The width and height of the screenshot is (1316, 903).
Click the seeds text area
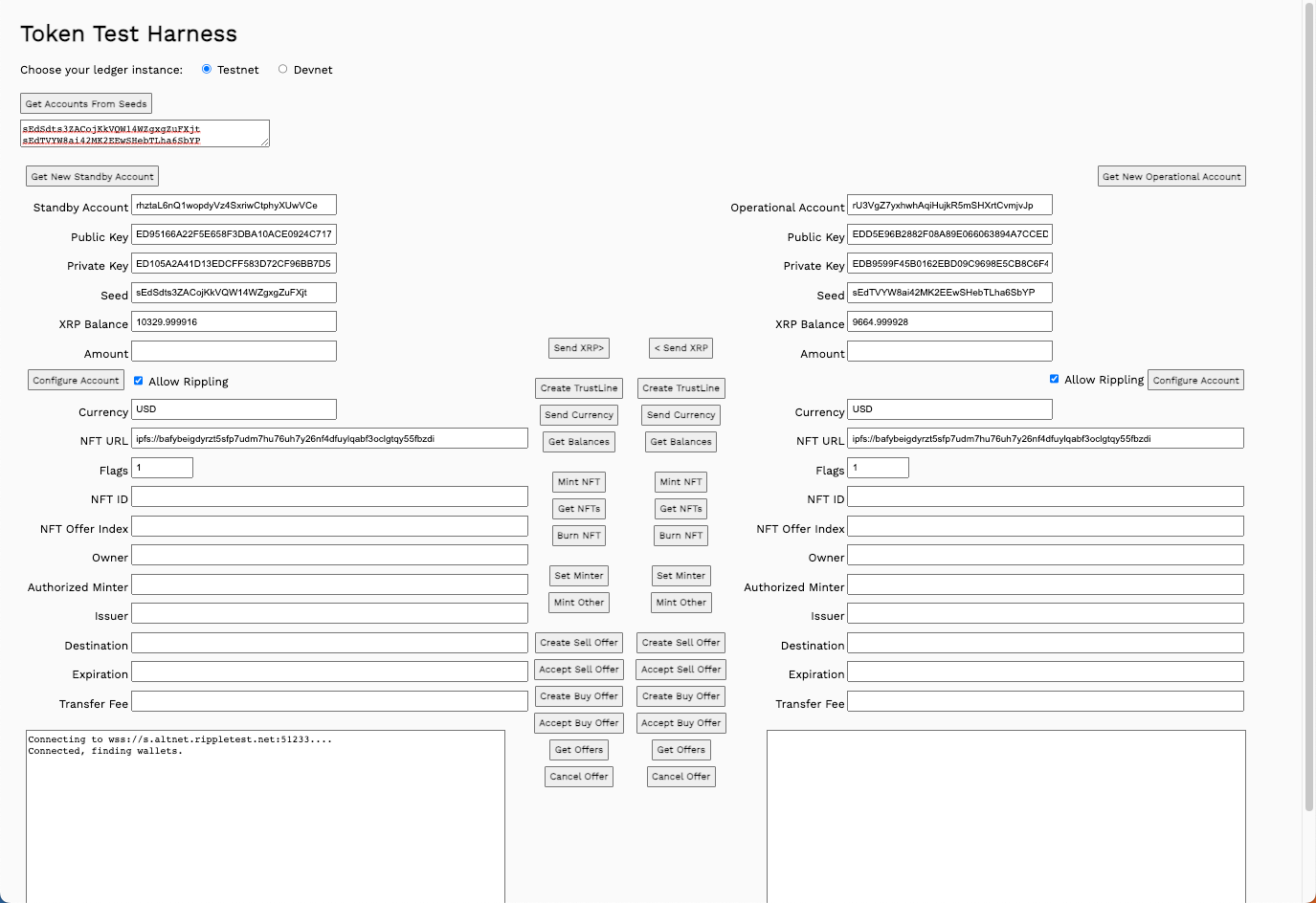pyautogui.click(x=145, y=134)
